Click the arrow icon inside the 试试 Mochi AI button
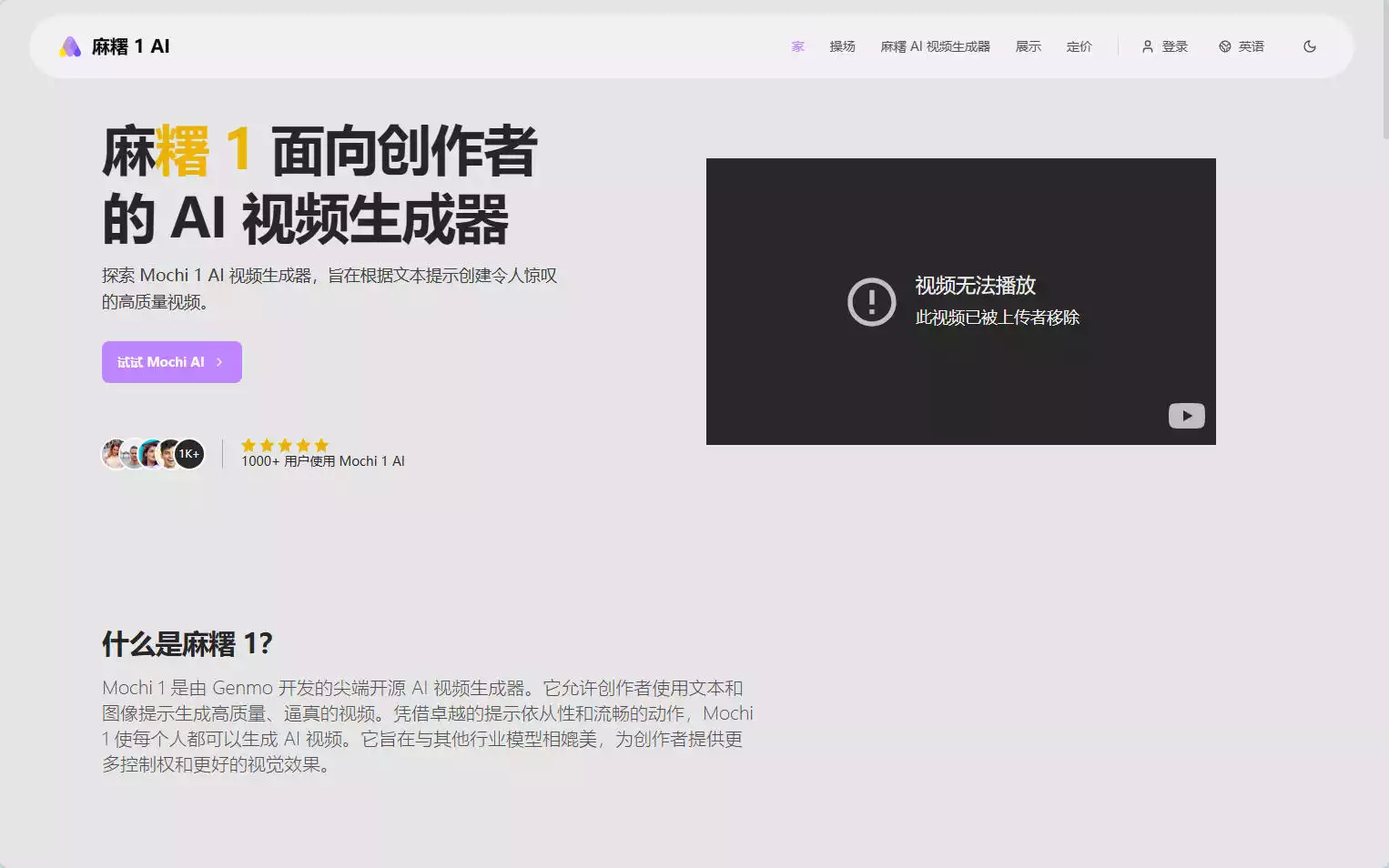Image resolution: width=1389 pixels, height=868 pixels. pyautogui.click(x=218, y=362)
